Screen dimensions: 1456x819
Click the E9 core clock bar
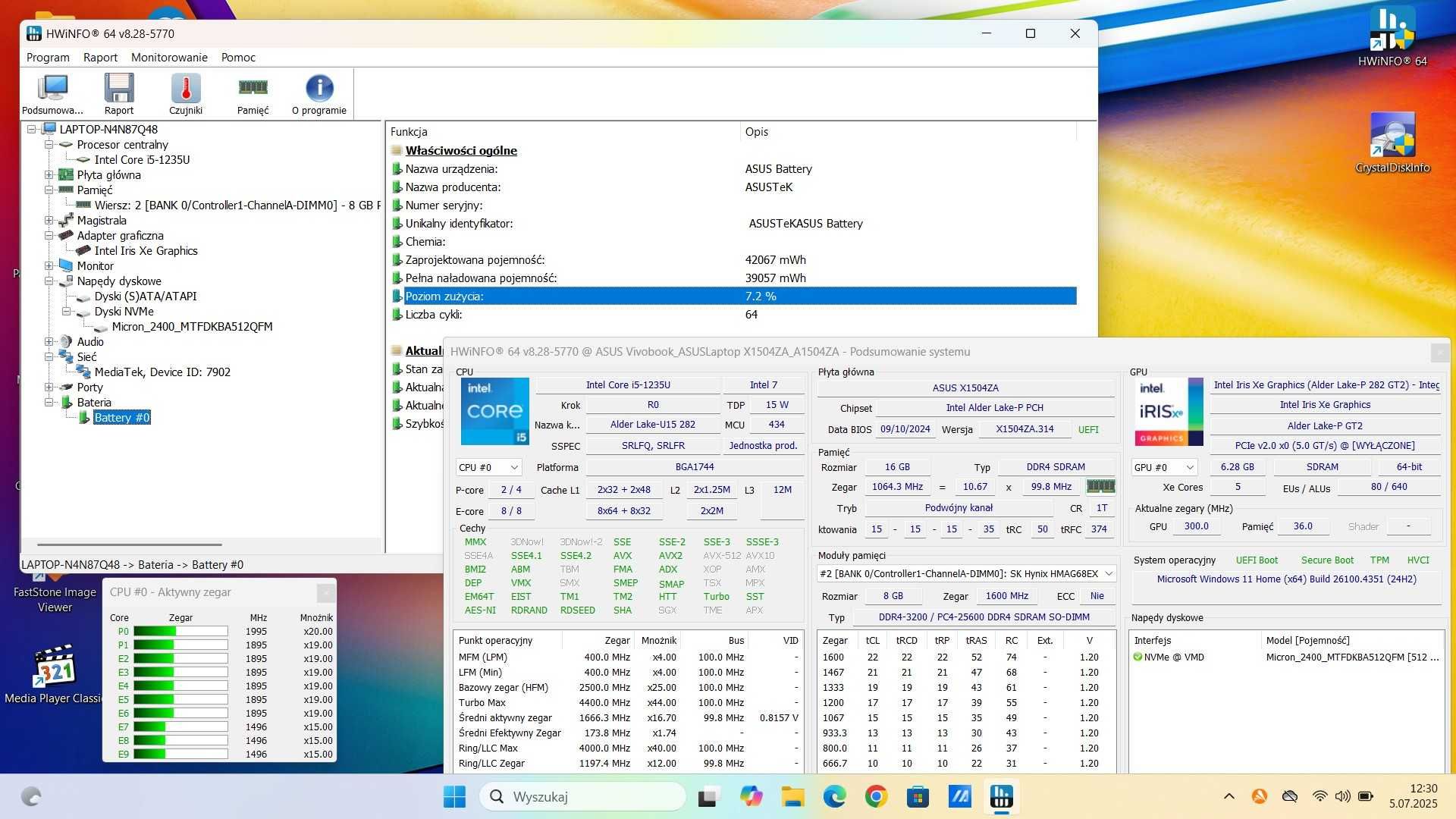pyautogui.click(x=180, y=754)
